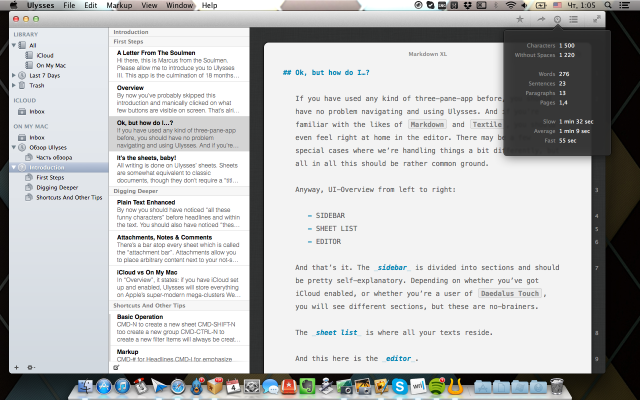This screenshot has height=400, width=640.
Task: Collapse the Обзор Ulysses group
Action: pyautogui.click(x=14, y=148)
